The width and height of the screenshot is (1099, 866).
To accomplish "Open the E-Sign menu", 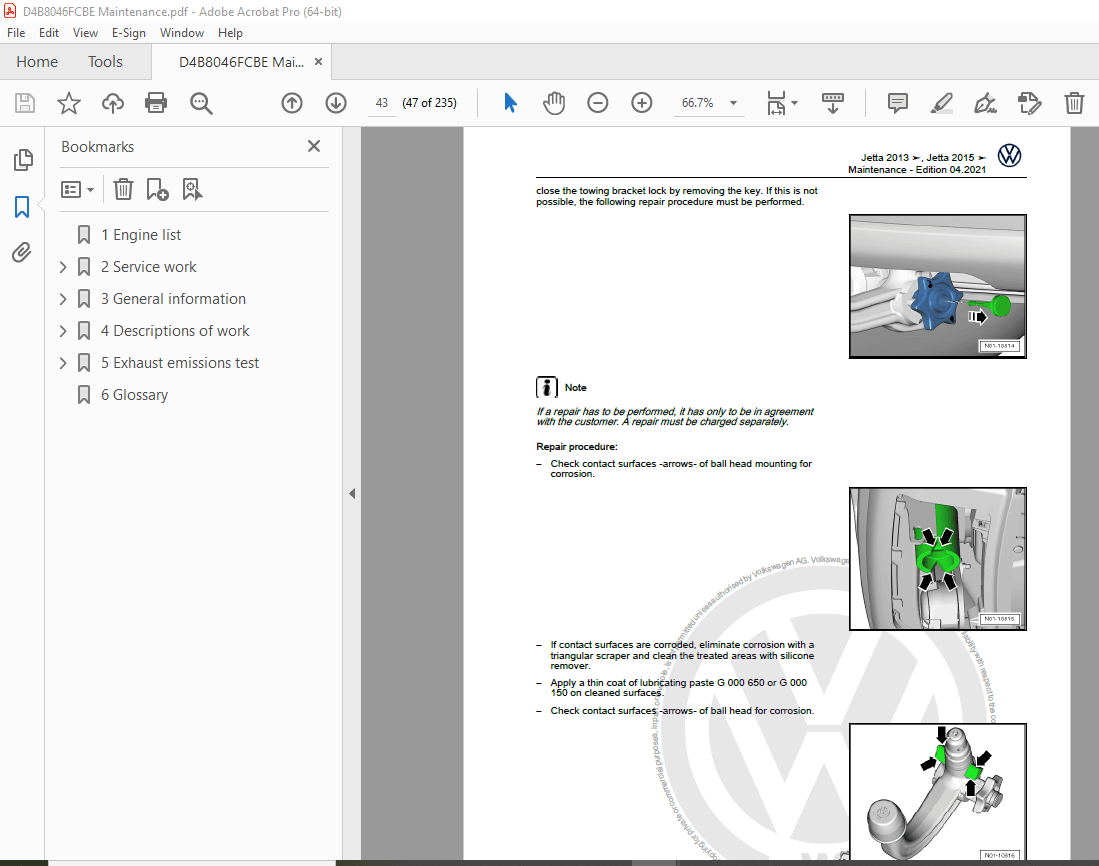I will (128, 33).
